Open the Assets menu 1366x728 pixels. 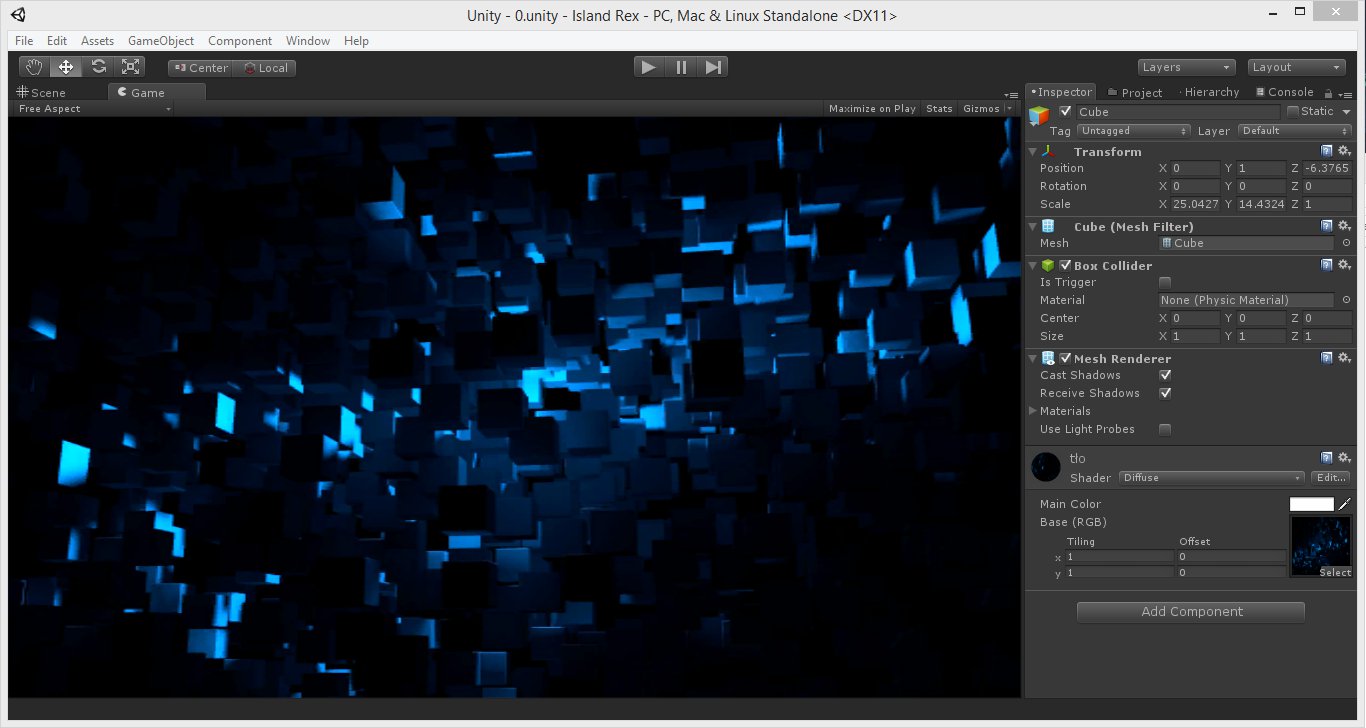[x=98, y=41]
